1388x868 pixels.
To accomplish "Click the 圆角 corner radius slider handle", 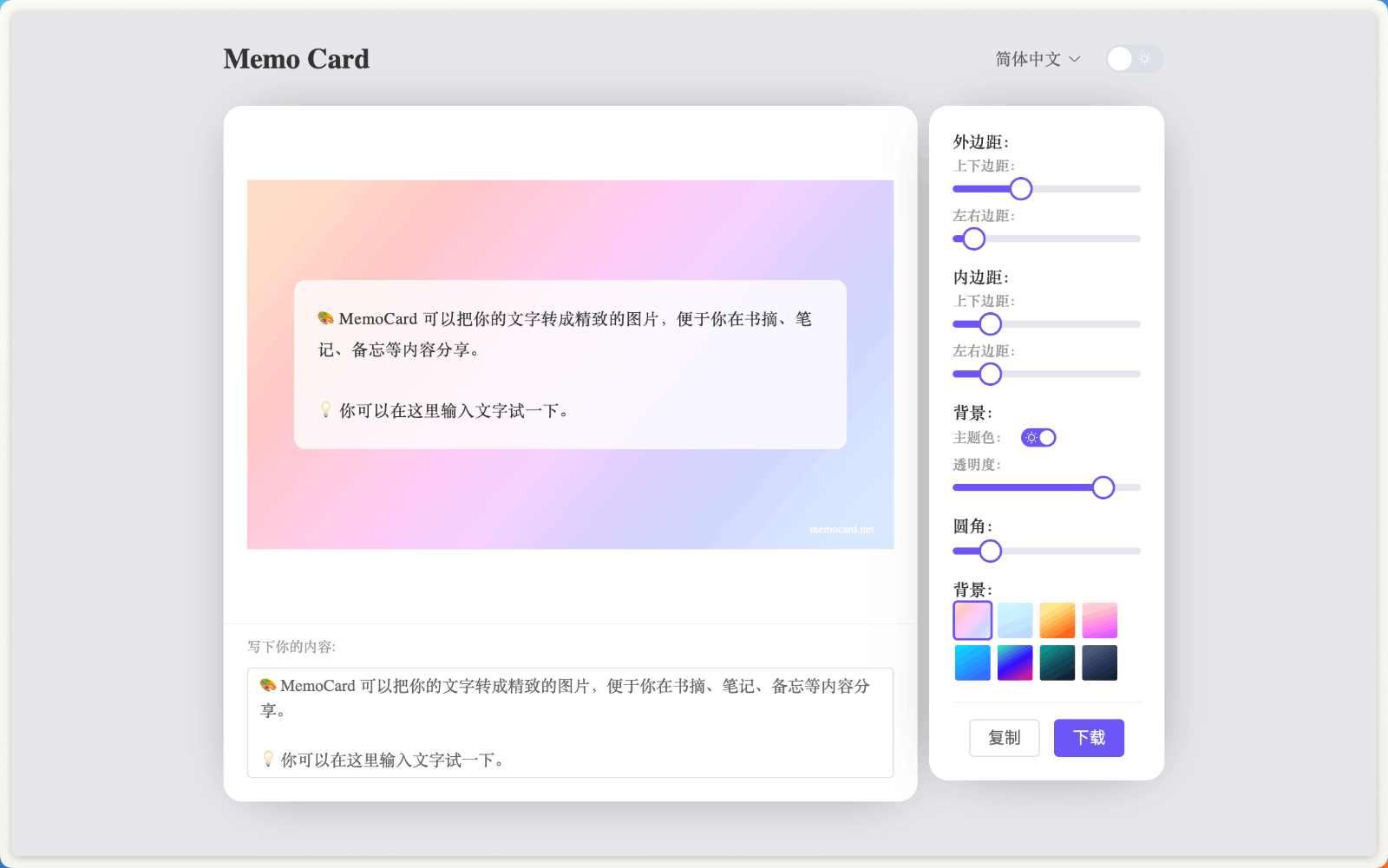I will point(990,551).
